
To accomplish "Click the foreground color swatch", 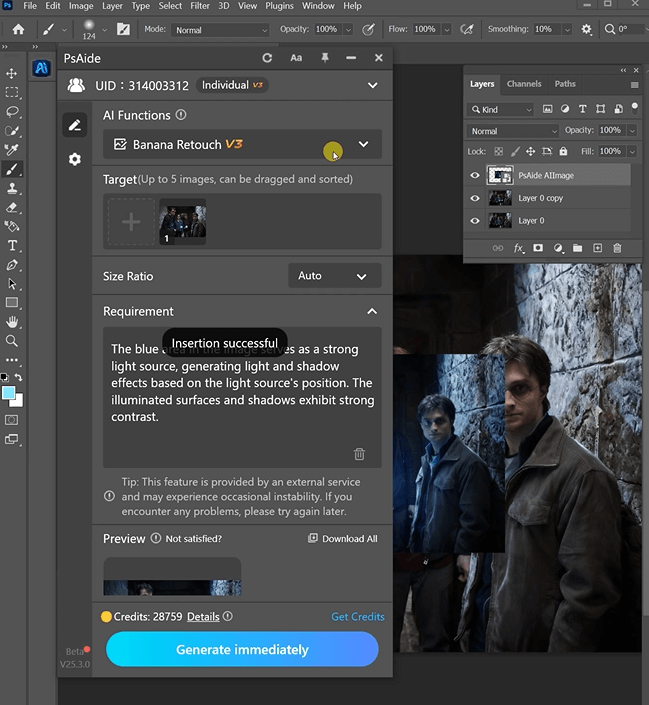I will click(x=9, y=393).
